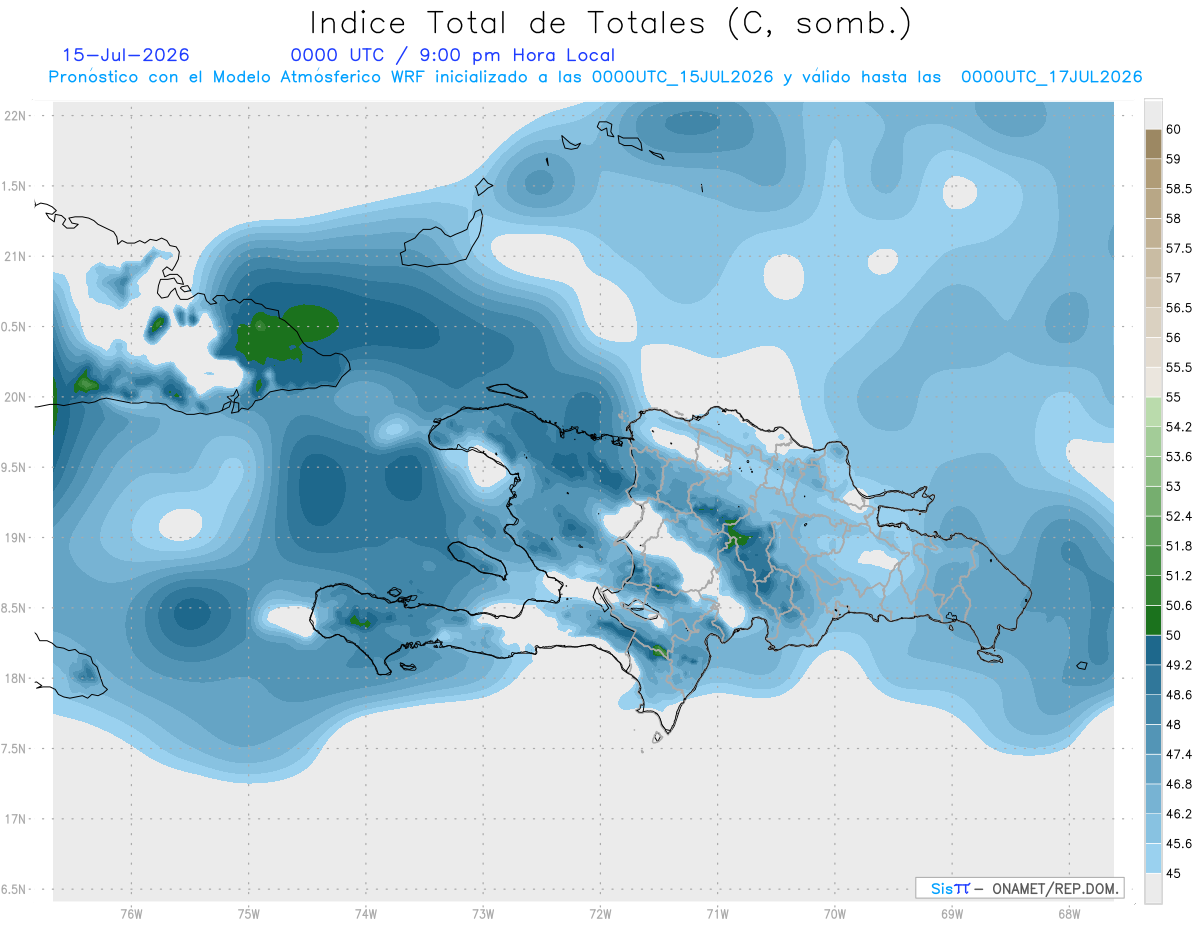This screenshot has width=1200, height=927.
Task: Click the "69W" longitude label
Action: tap(951, 914)
